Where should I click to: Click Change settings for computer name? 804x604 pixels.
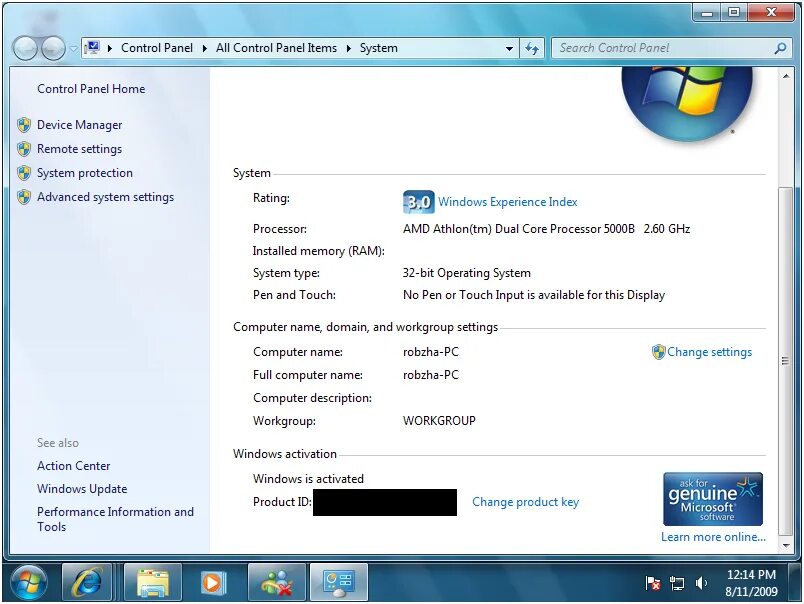coord(709,352)
